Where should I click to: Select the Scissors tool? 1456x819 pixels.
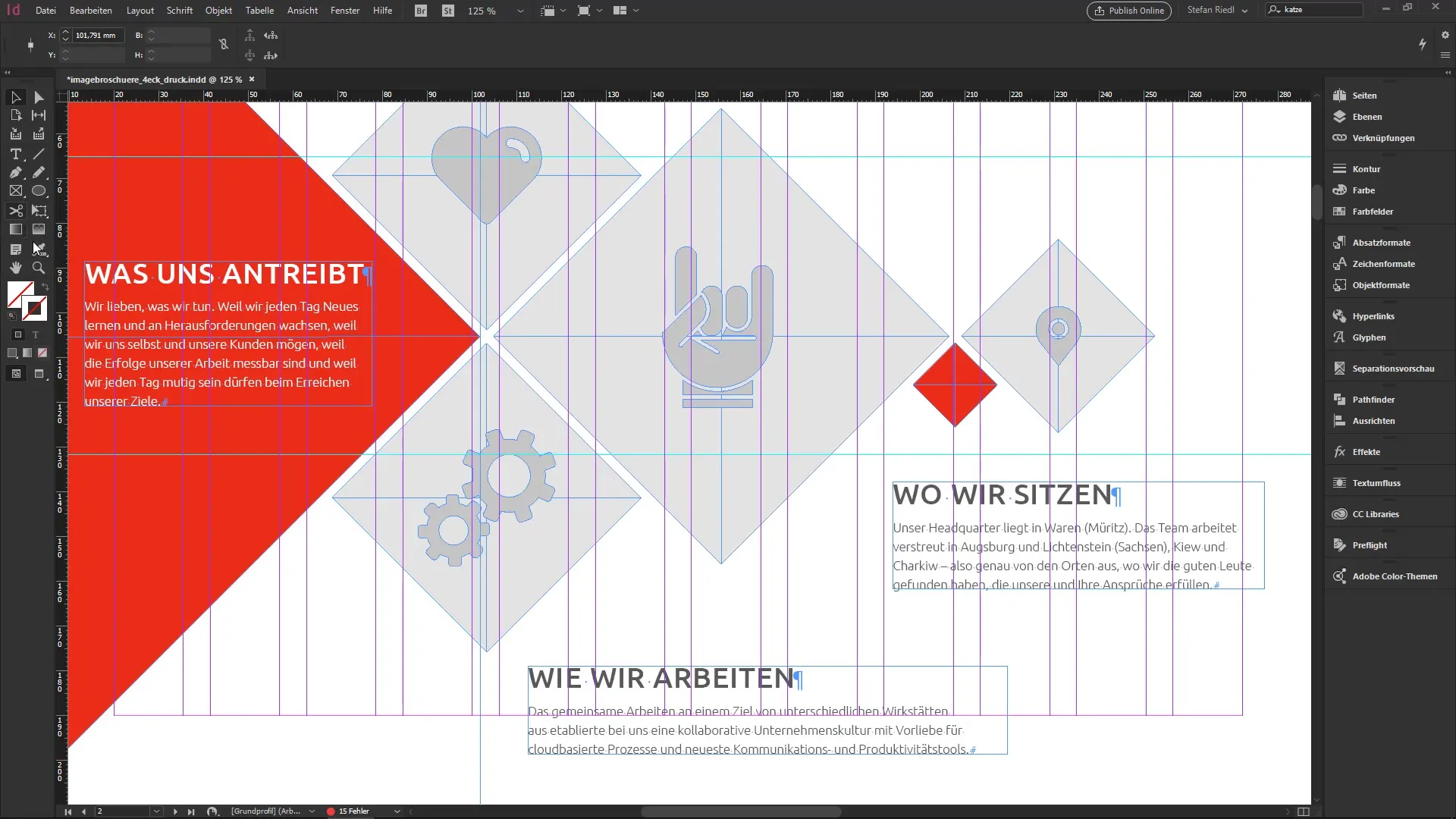click(15, 211)
